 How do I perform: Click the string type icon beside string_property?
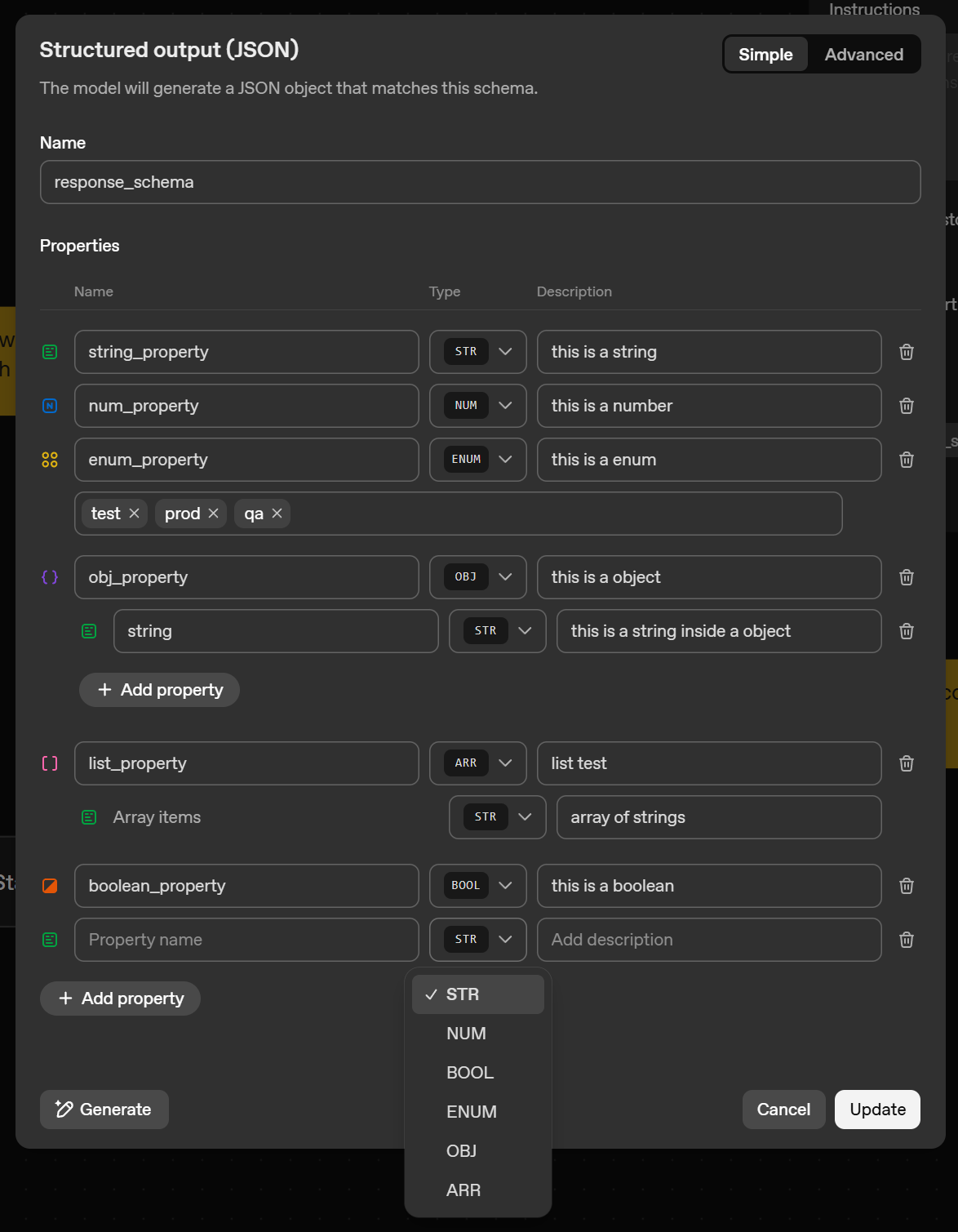(50, 352)
